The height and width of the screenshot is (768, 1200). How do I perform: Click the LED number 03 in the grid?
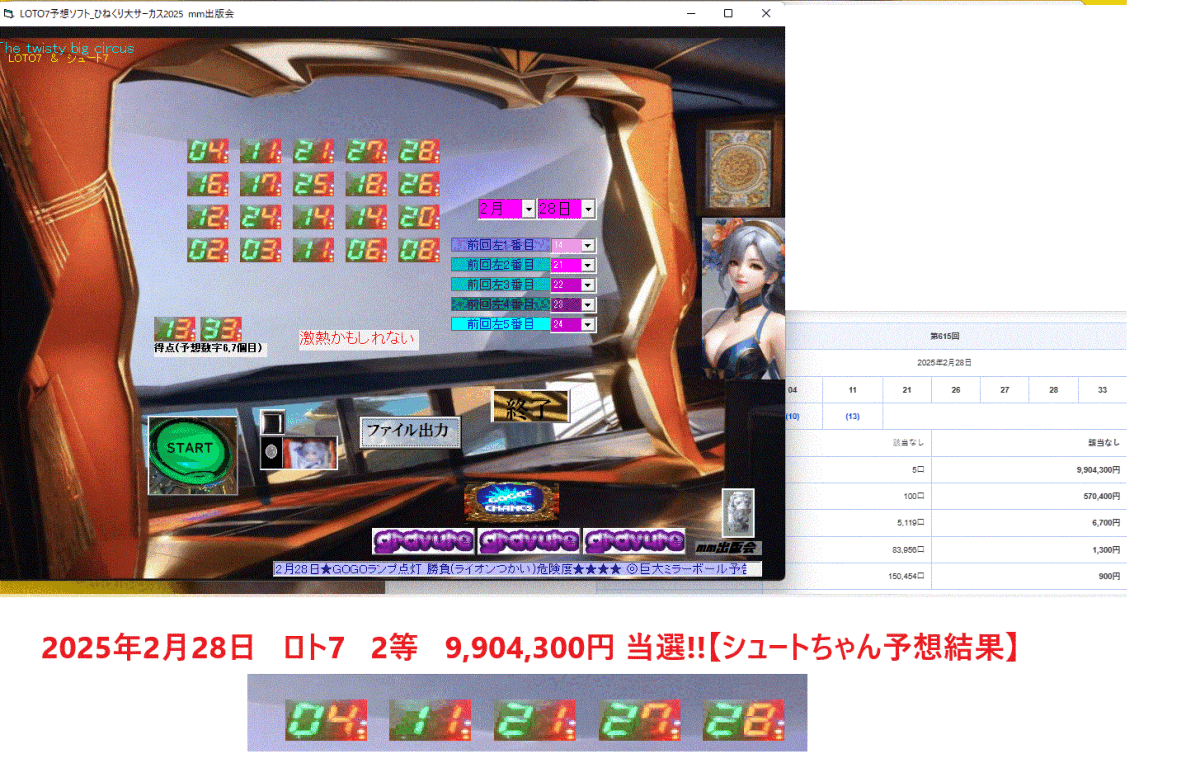click(x=261, y=250)
